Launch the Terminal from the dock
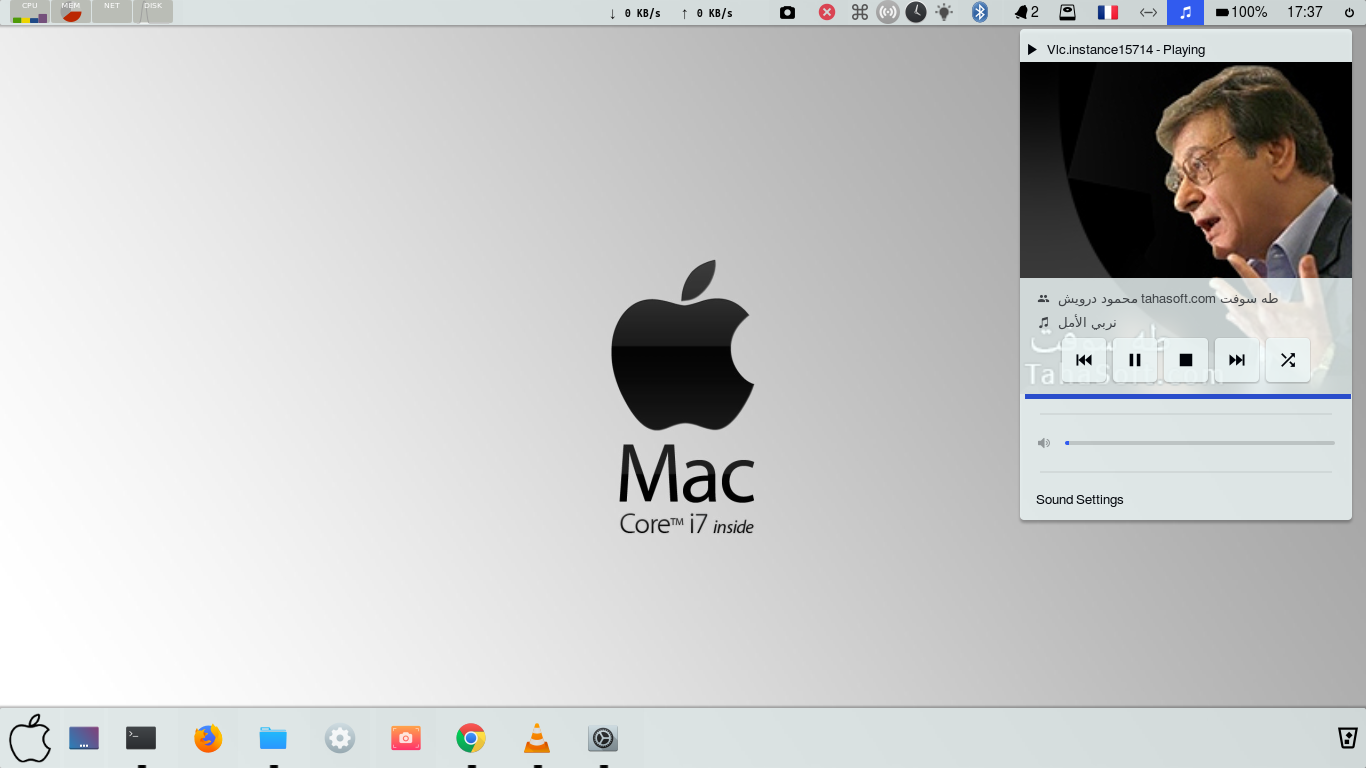 (x=141, y=738)
